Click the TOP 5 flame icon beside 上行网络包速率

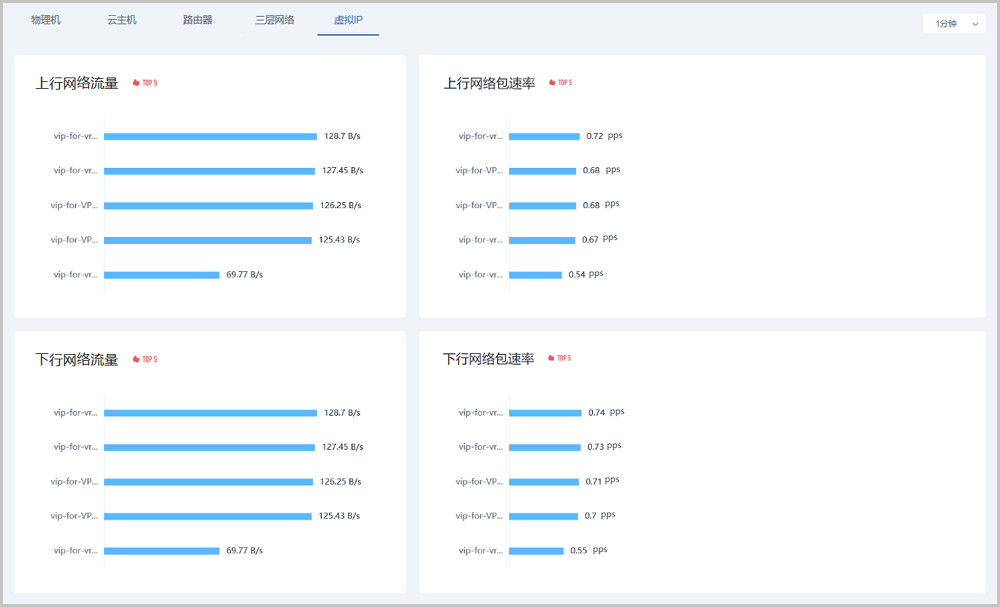click(551, 83)
